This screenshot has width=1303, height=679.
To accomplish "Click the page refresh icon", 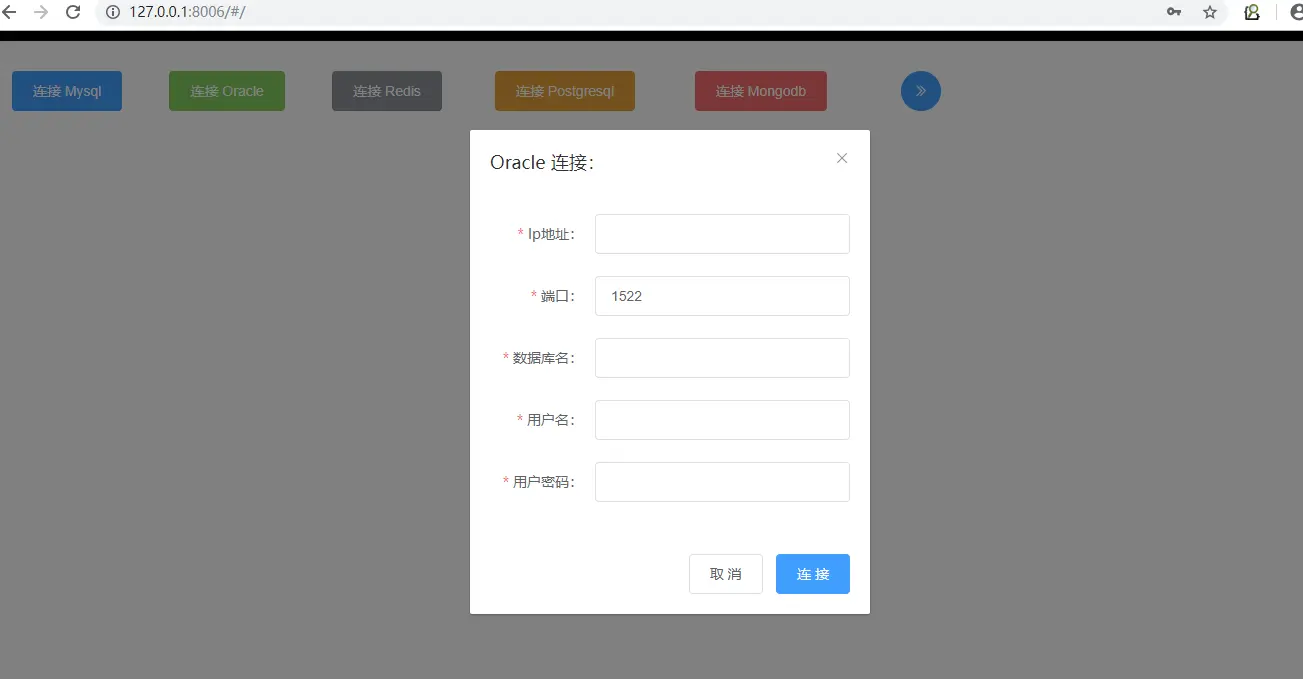I will (71, 12).
